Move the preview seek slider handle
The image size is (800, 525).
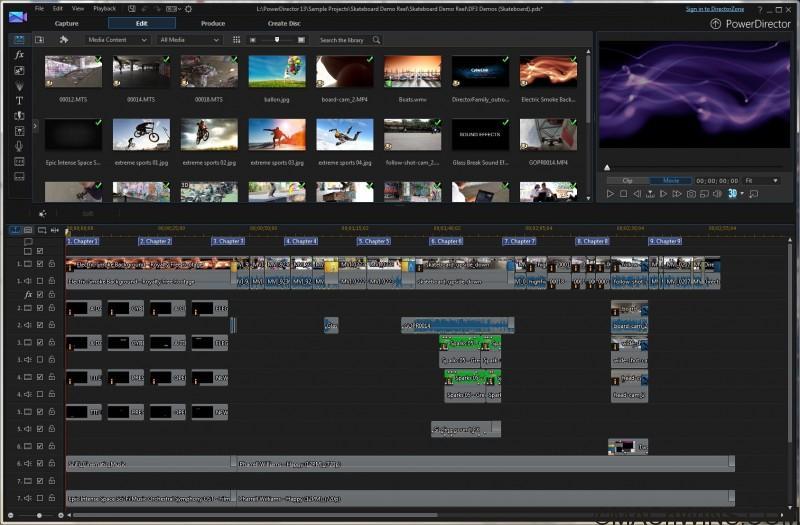[607, 167]
